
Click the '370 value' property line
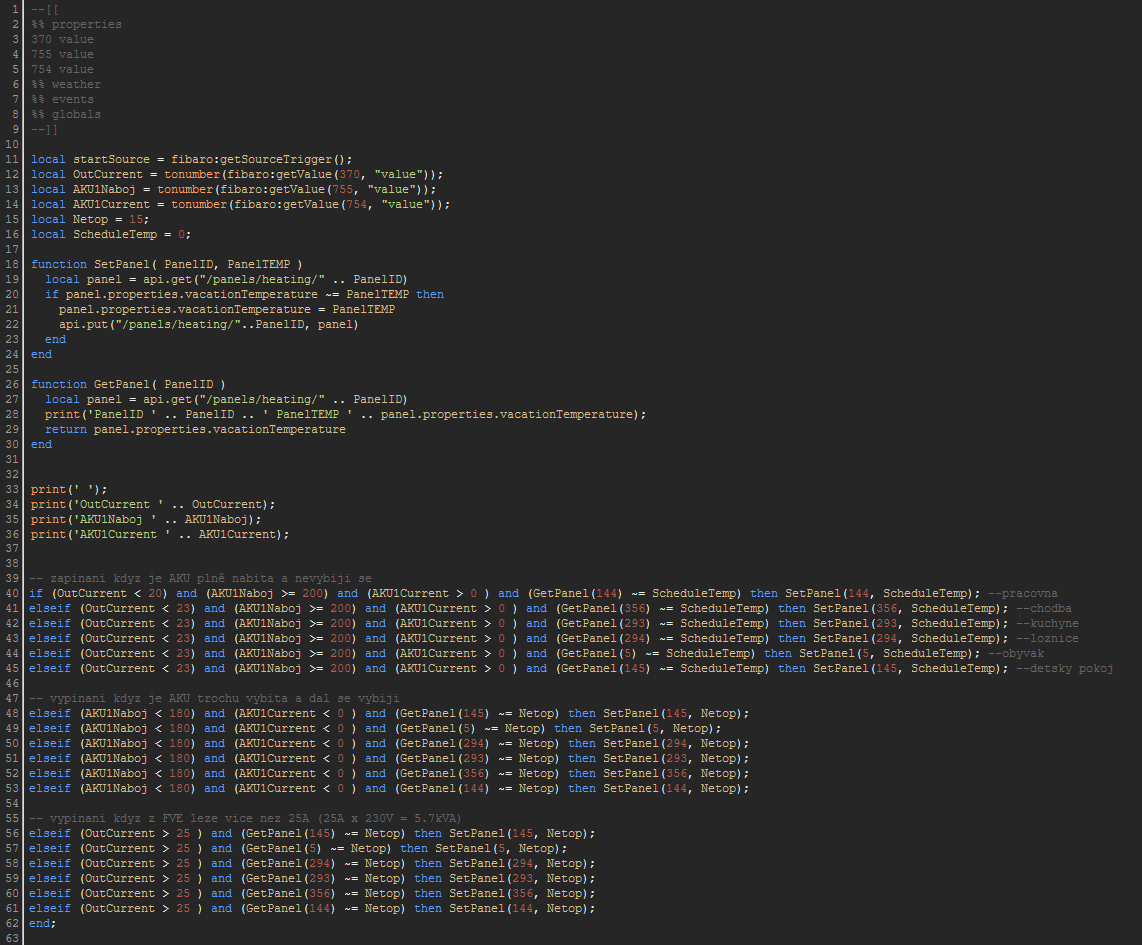[62, 39]
